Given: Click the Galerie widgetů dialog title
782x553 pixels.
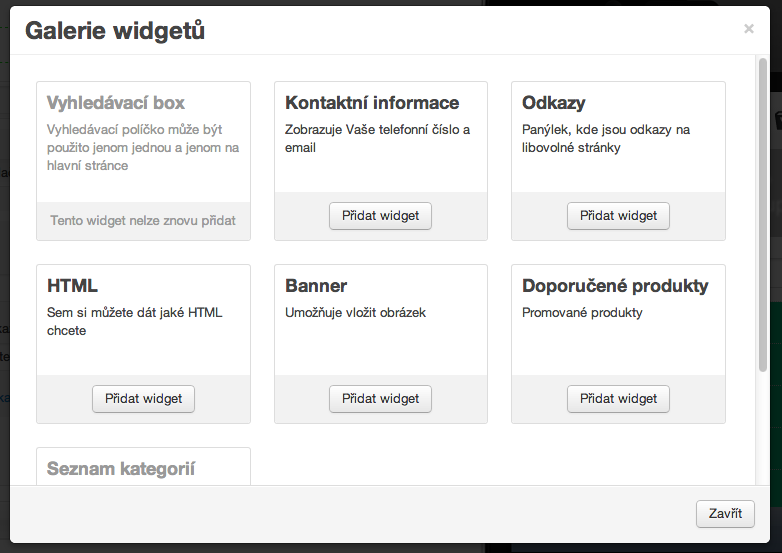Looking at the screenshot, I should 115,30.
